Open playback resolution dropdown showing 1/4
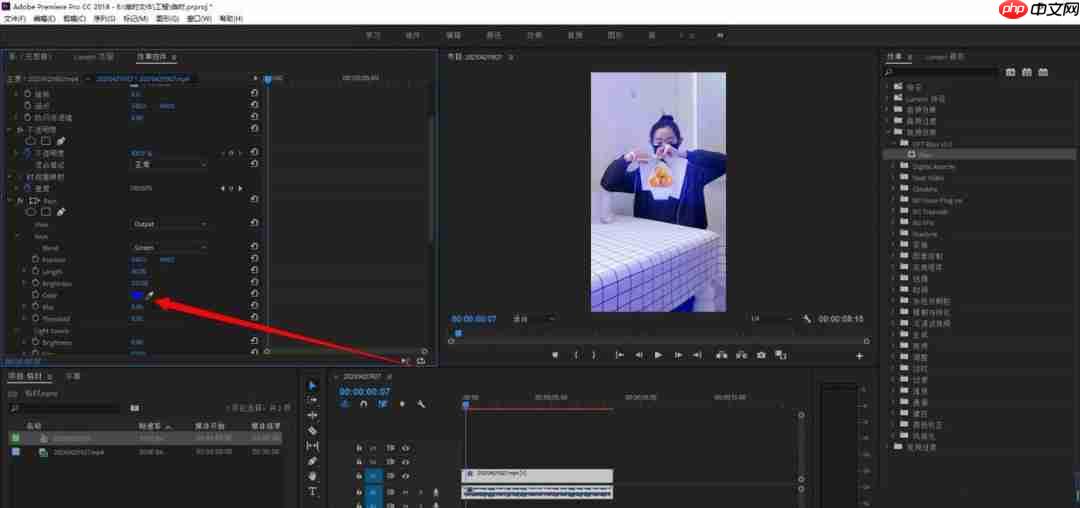1080x508 pixels. (x=772, y=319)
